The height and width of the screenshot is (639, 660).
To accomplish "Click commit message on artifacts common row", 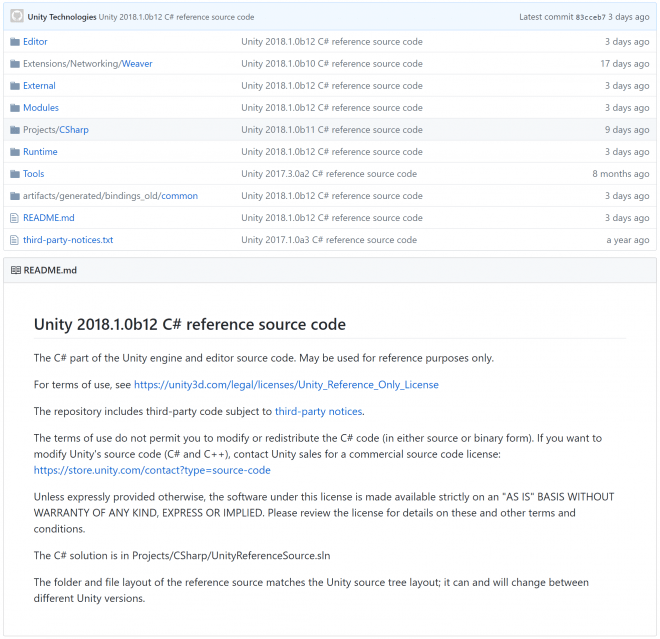I will coord(332,196).
